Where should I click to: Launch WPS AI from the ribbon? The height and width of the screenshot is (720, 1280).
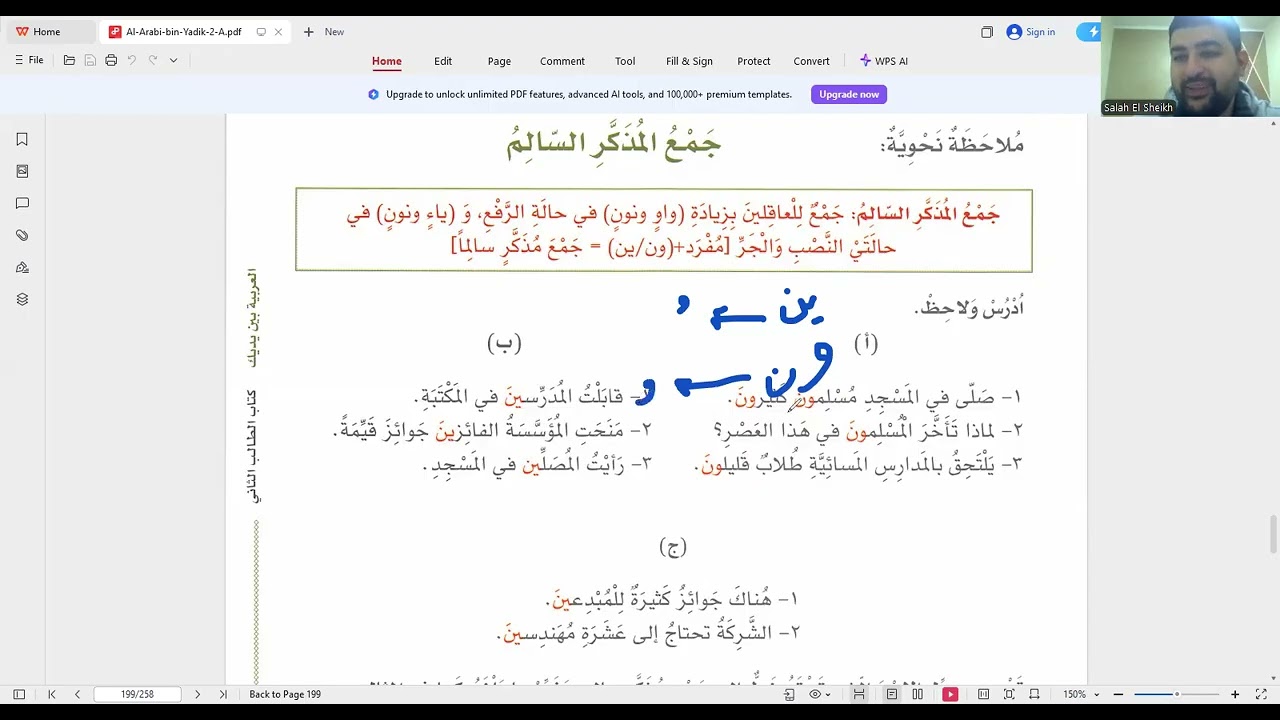point(884,61)
